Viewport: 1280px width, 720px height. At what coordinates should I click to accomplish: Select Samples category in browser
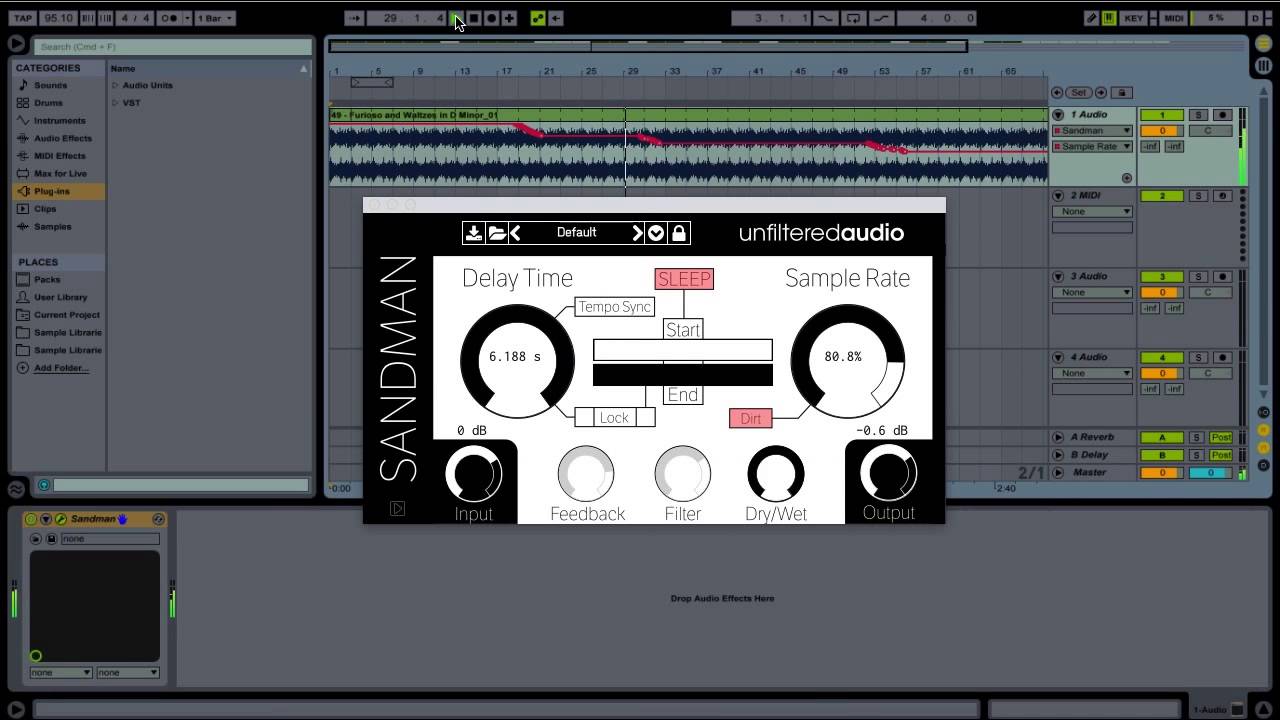52,227
